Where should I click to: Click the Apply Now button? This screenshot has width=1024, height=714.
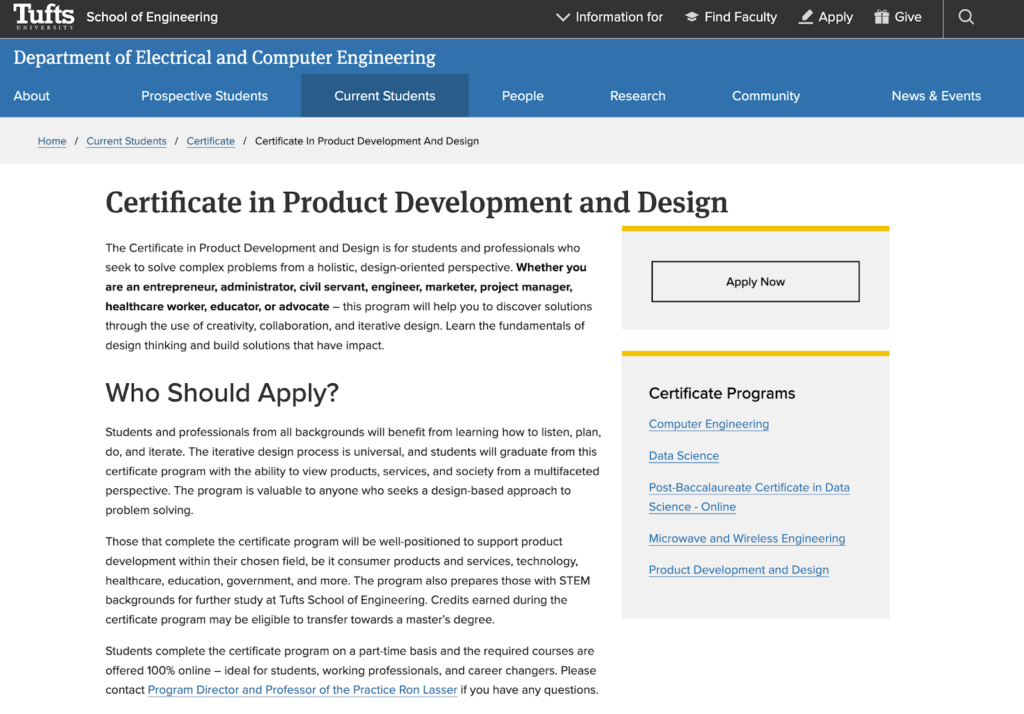pos(755,282)
